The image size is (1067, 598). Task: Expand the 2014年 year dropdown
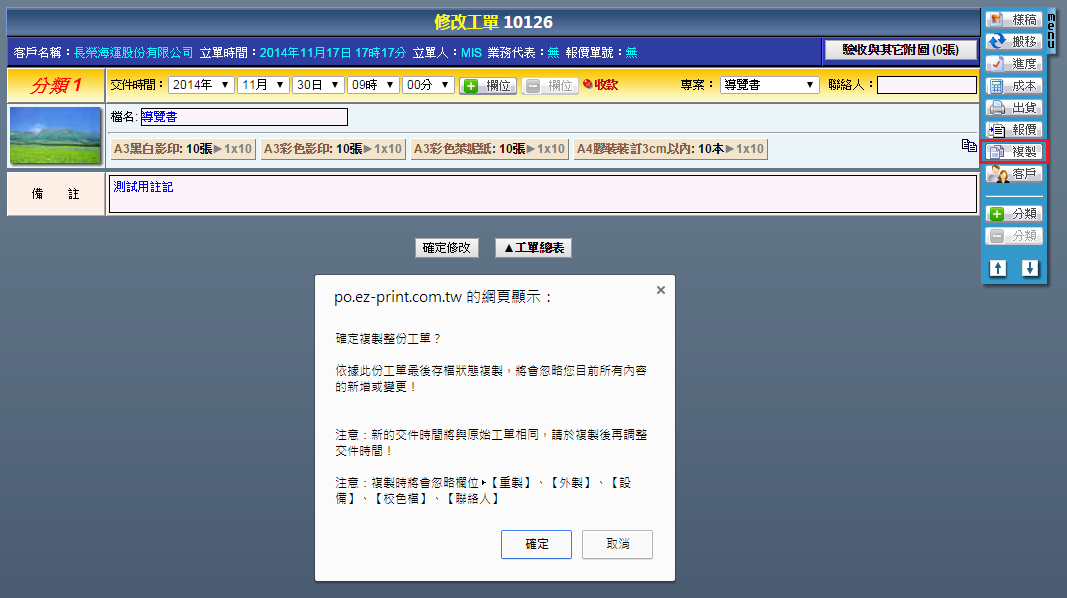(201, 85)
